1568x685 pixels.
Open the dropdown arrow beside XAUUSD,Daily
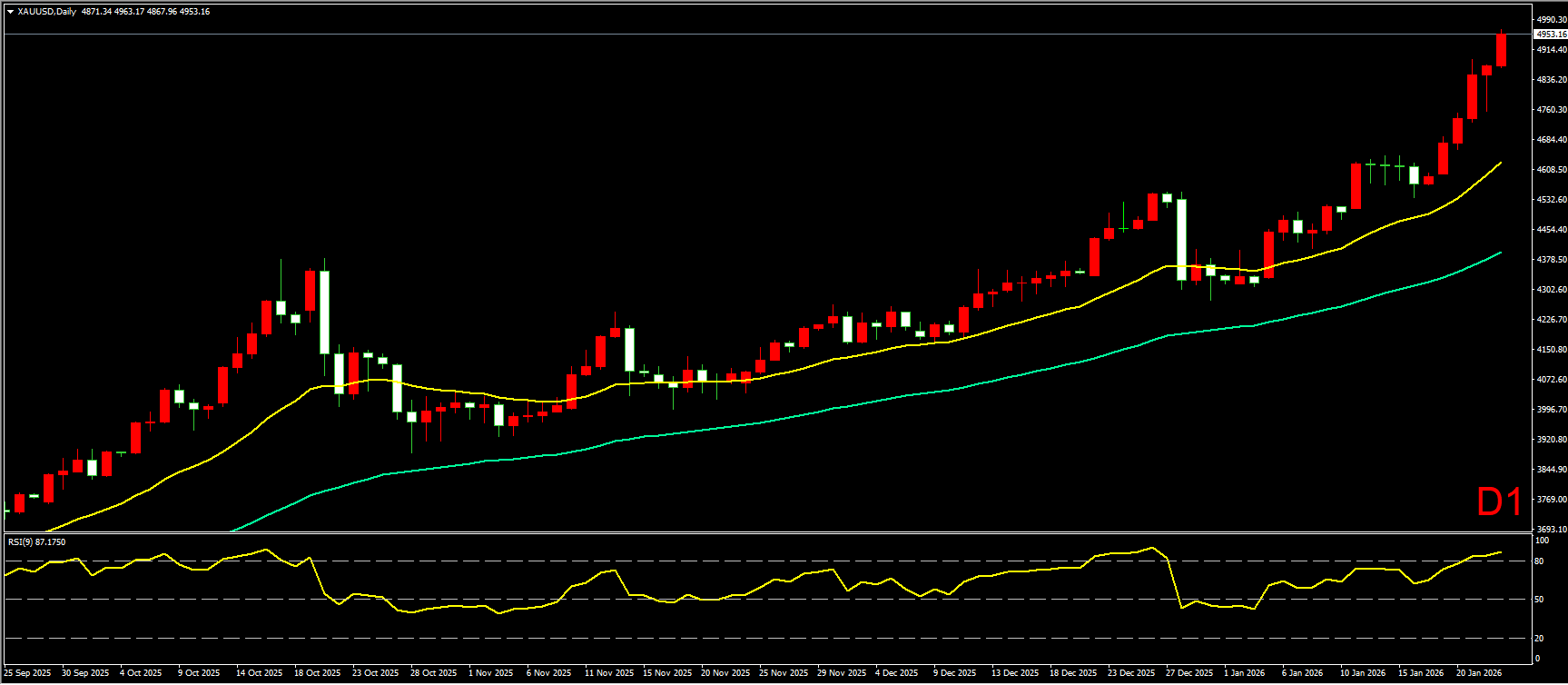pos(10,12)
